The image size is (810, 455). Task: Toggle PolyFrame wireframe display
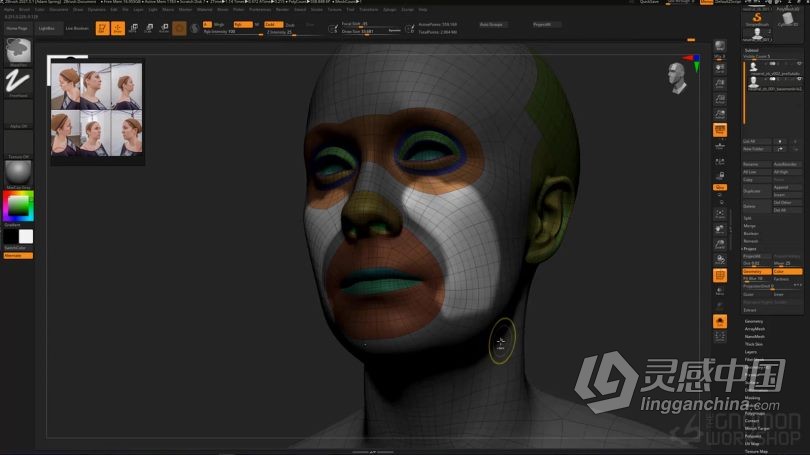click(720, 276)
